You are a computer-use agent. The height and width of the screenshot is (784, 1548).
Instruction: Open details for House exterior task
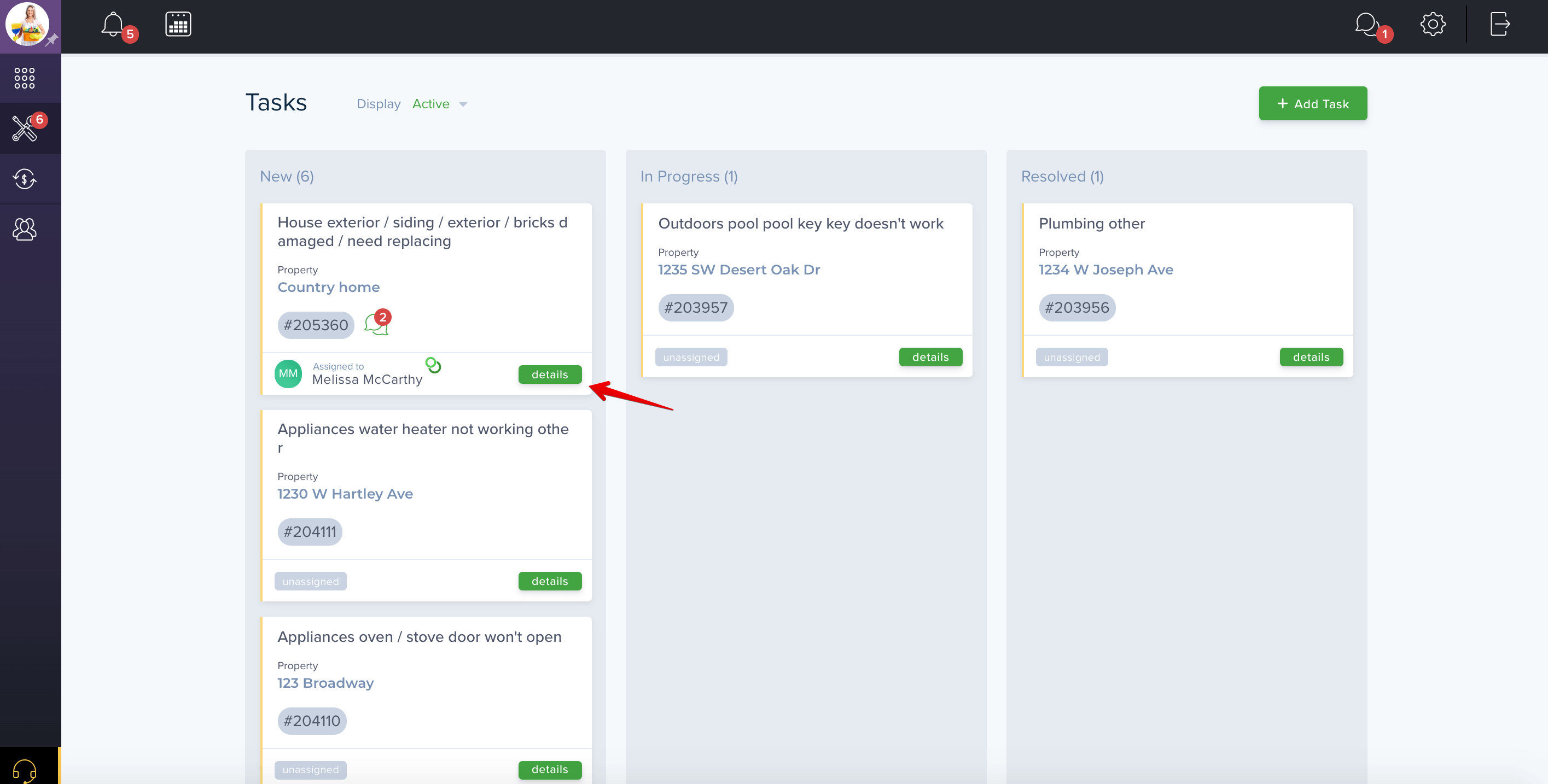[549, 375]
